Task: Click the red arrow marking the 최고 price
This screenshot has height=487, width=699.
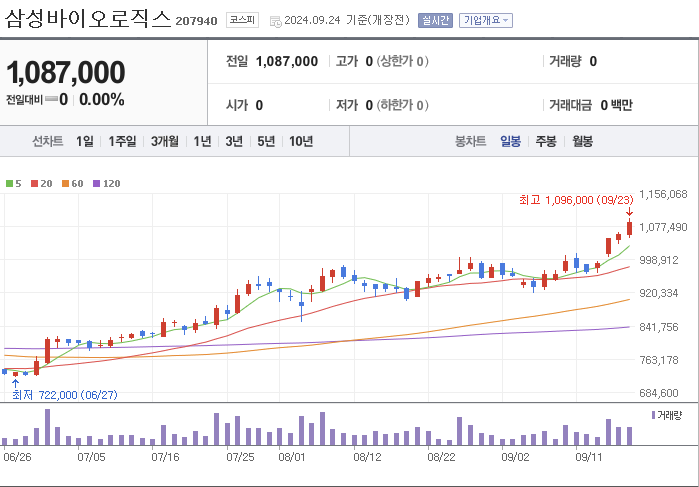Action: pos(629,211)
